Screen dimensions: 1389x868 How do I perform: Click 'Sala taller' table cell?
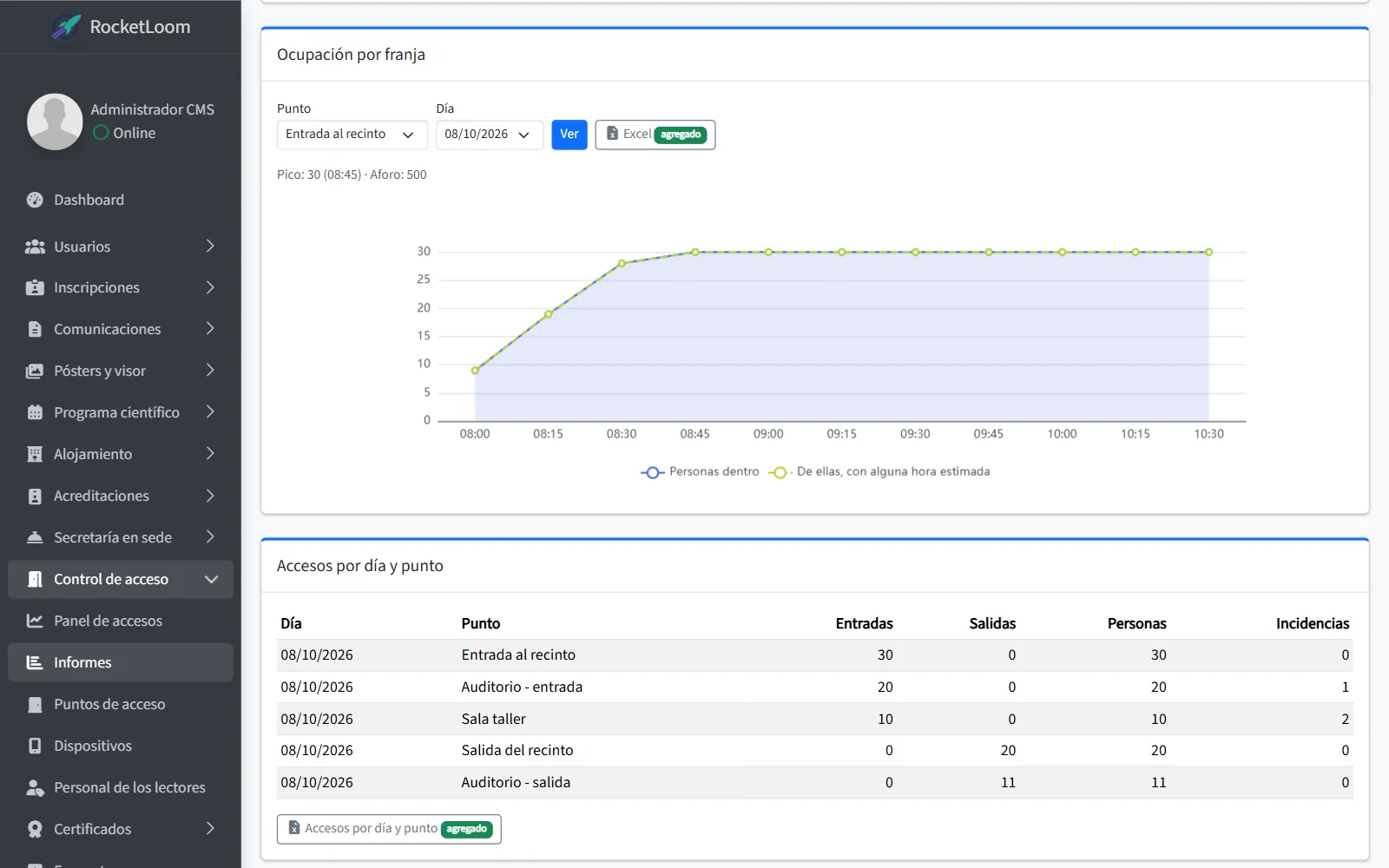click(494, 719)
